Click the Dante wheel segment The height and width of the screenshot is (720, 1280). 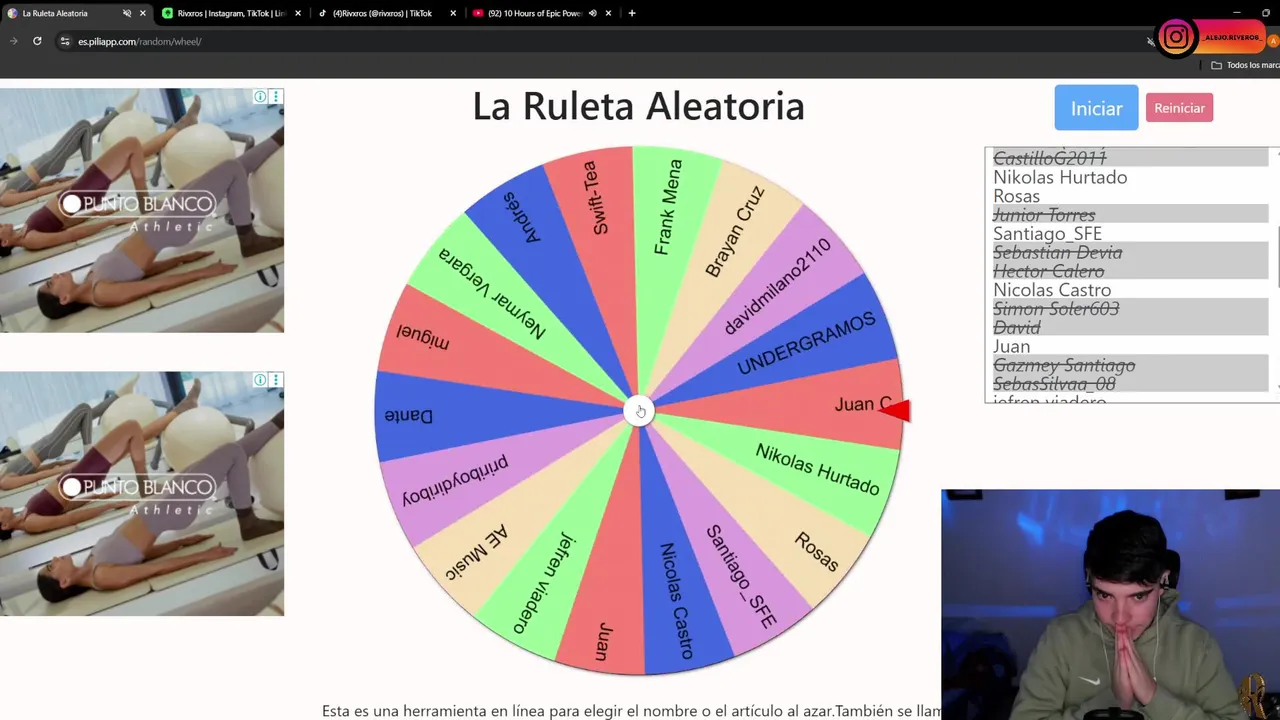coord(409,415)
